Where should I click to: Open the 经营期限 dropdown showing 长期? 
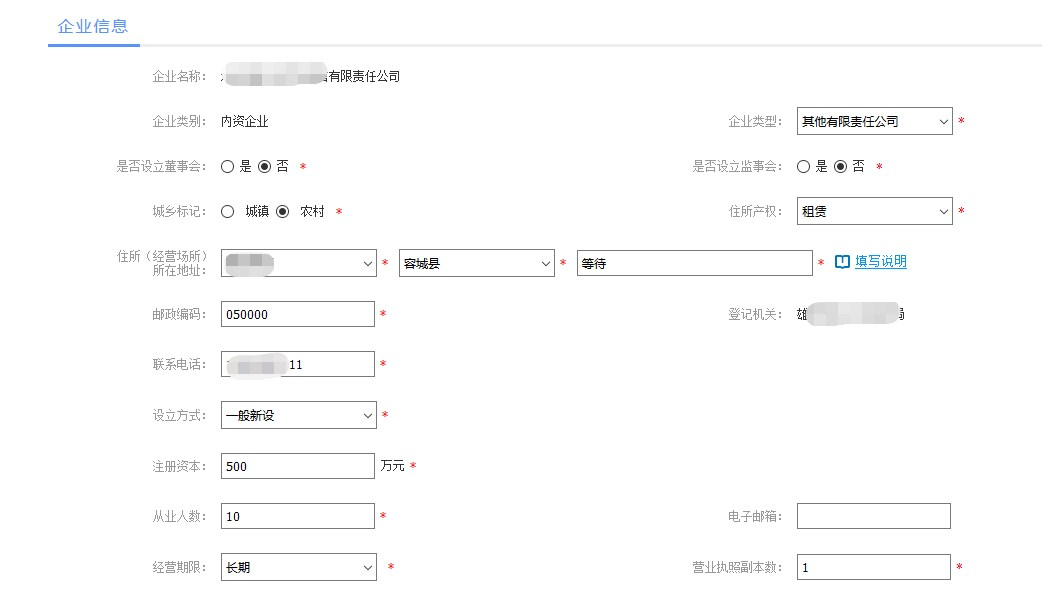[x=298, y=568]
